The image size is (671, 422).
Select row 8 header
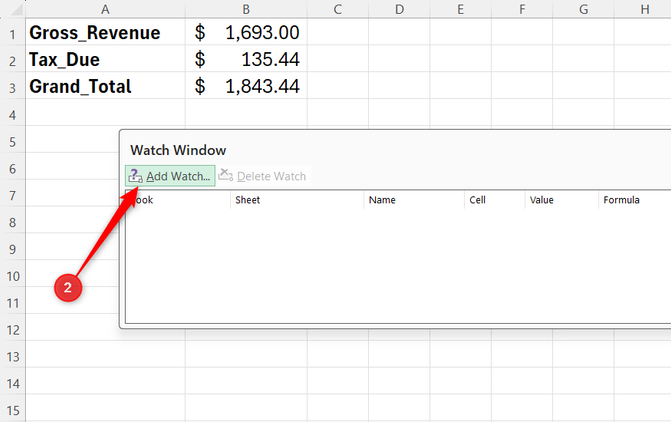point(12,222)
